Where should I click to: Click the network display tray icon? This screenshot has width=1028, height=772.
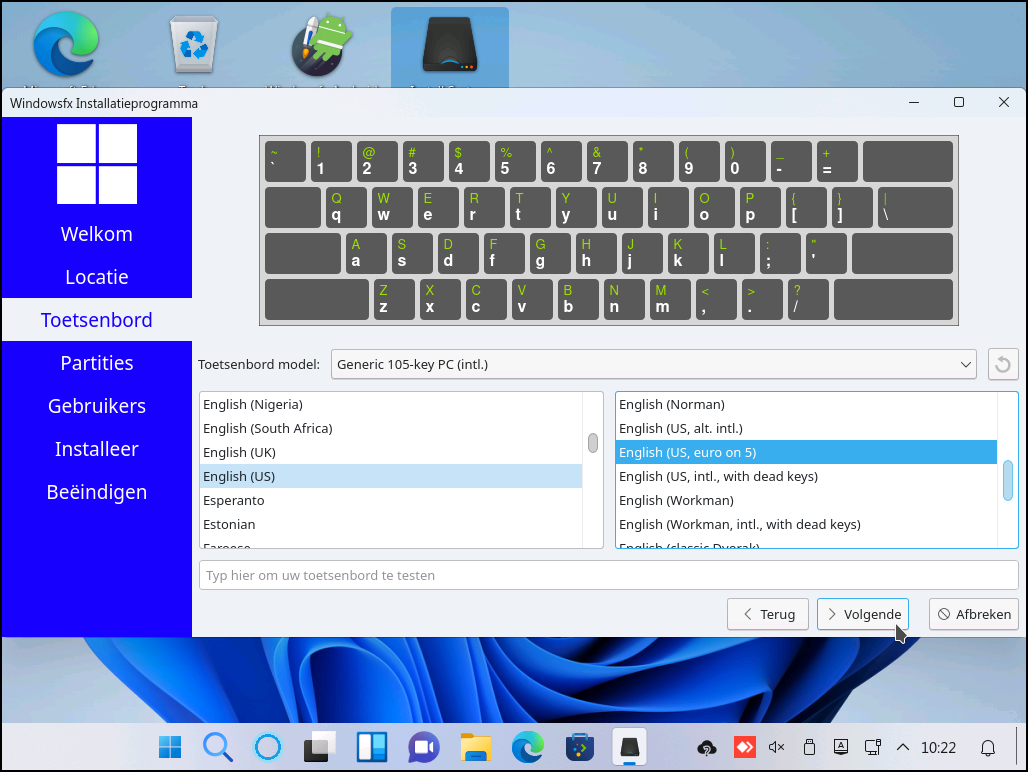point(873,747)
